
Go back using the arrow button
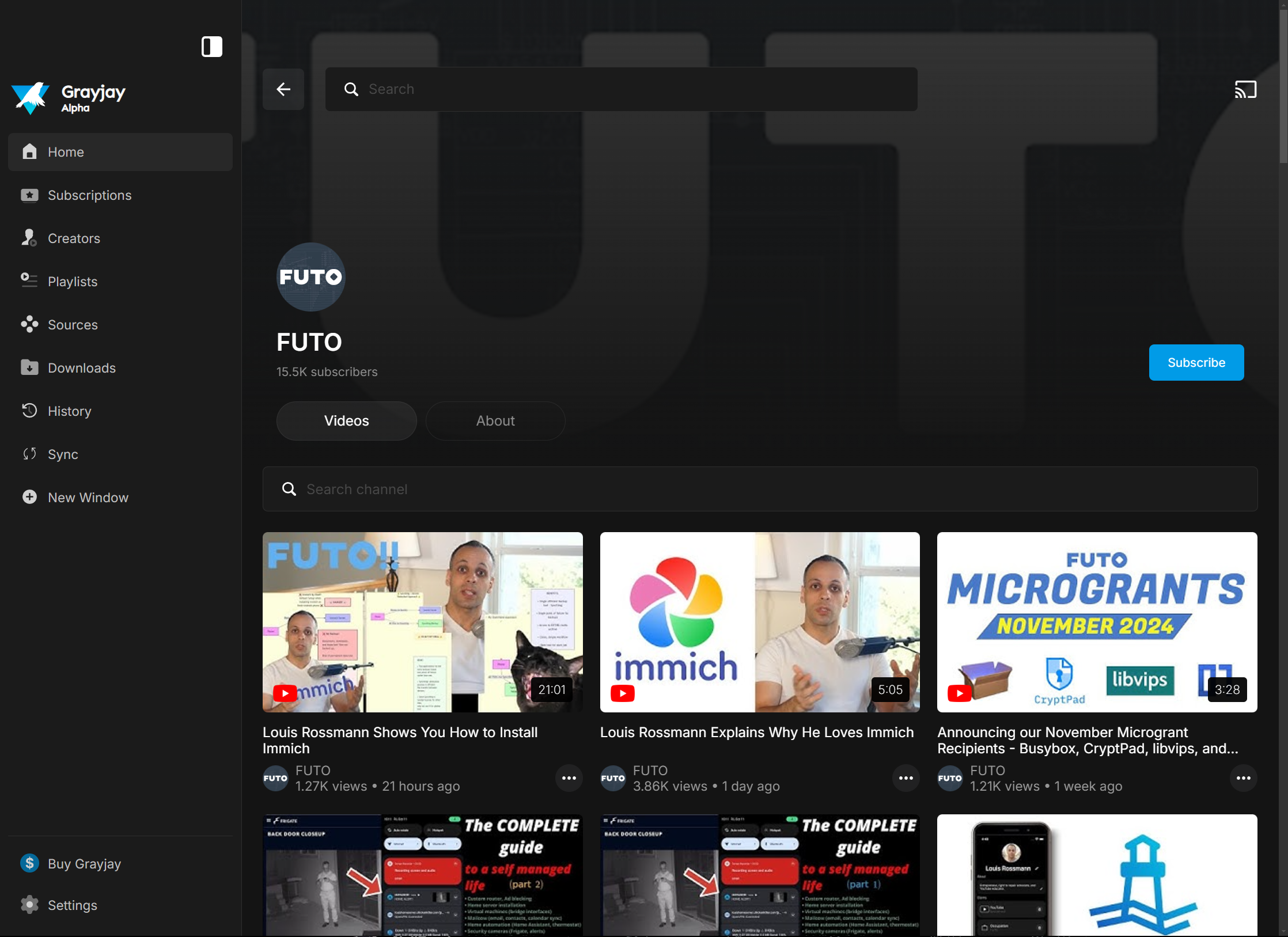point(283,89)
